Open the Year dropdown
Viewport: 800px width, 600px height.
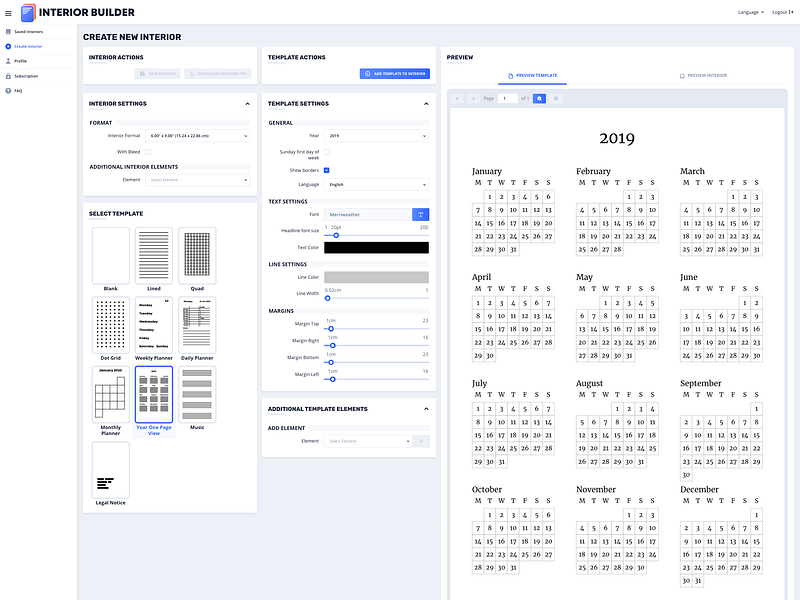click(377, 136)
